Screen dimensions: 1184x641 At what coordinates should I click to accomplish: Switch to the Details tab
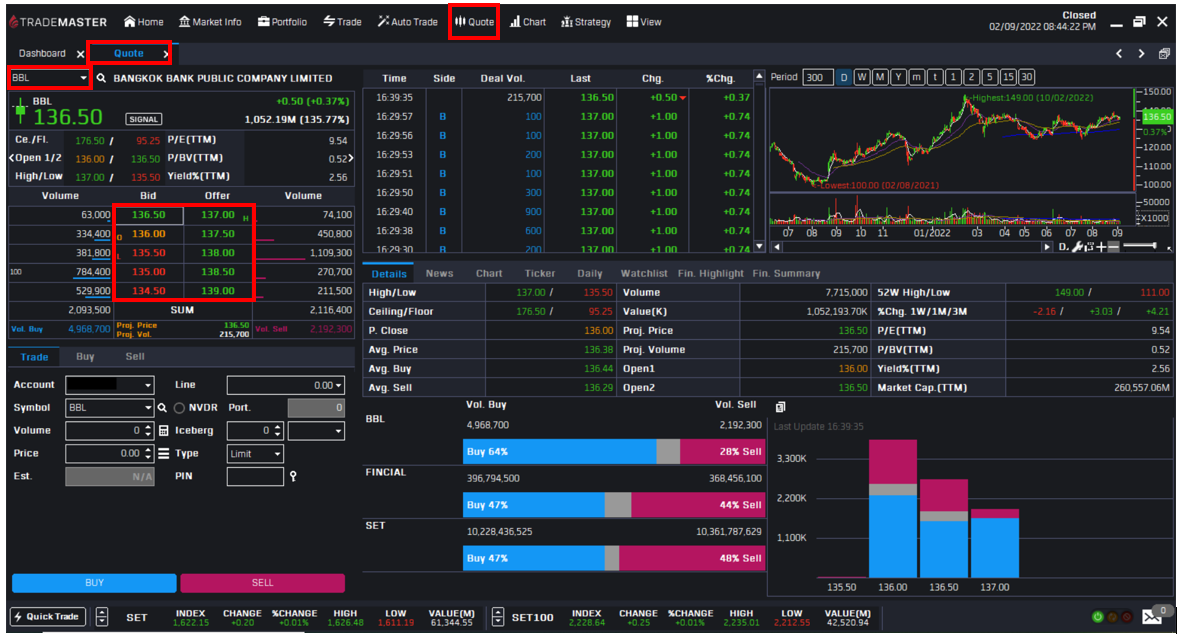point(389,274)
